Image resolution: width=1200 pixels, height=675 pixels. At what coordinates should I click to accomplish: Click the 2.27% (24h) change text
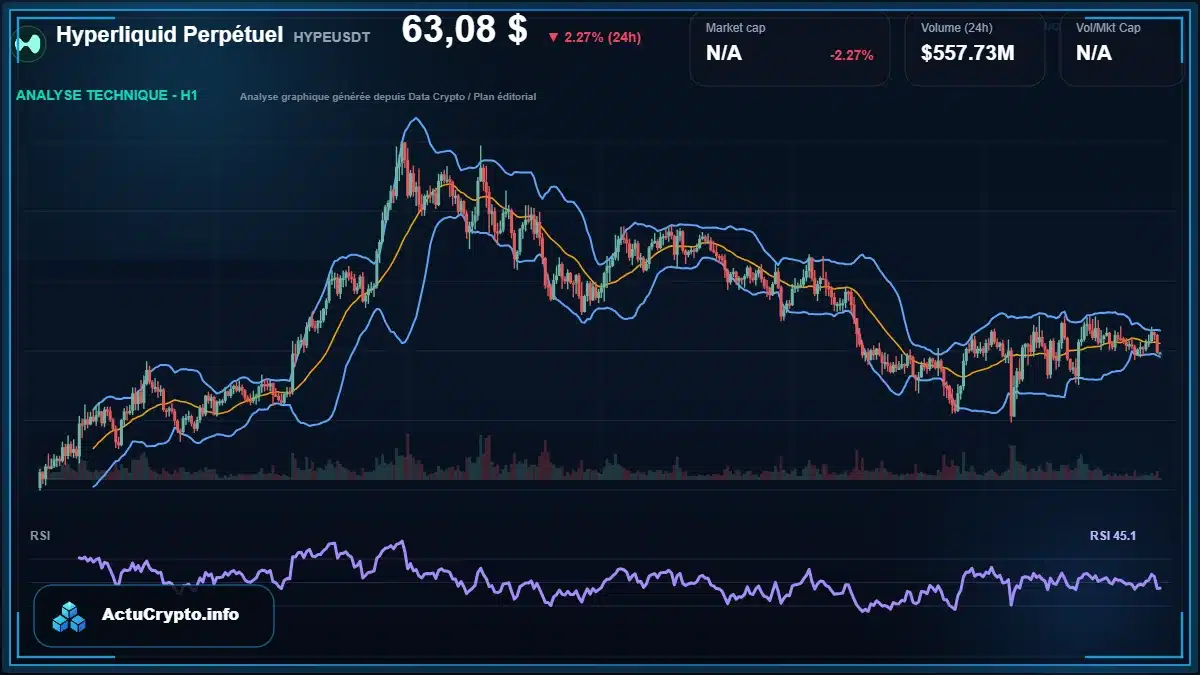[x=603, y=38]
